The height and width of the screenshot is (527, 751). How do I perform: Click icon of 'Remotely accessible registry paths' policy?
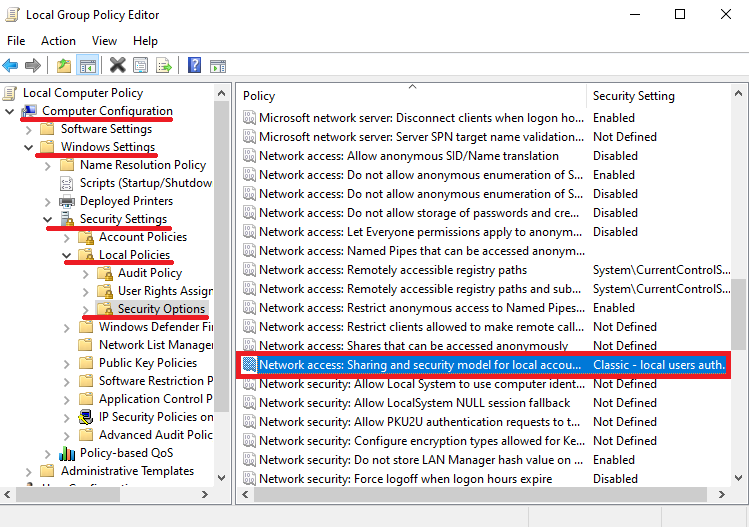[249, 270]
